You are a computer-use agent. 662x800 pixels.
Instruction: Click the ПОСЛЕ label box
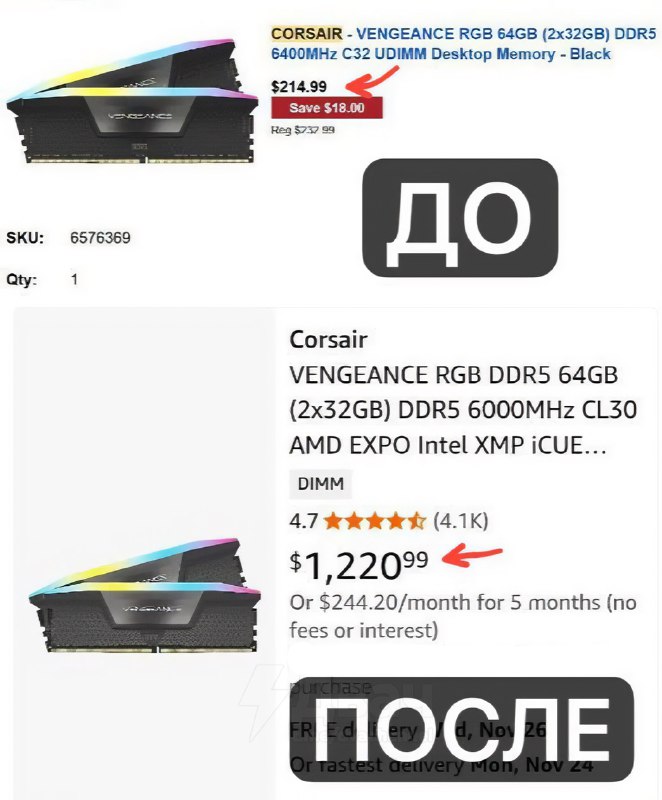click(462, 730)
